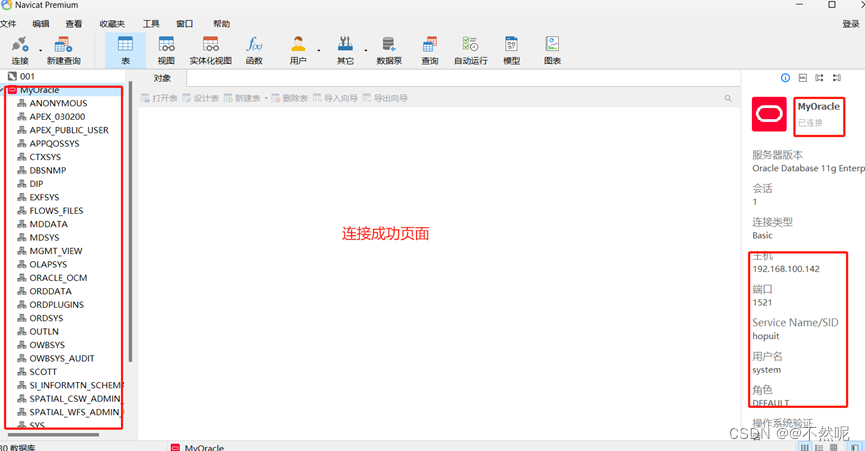Viewport: 865px width, 451px height.
Task: Expand the 新建表 dropdown arrow
Action: [266, 98]
